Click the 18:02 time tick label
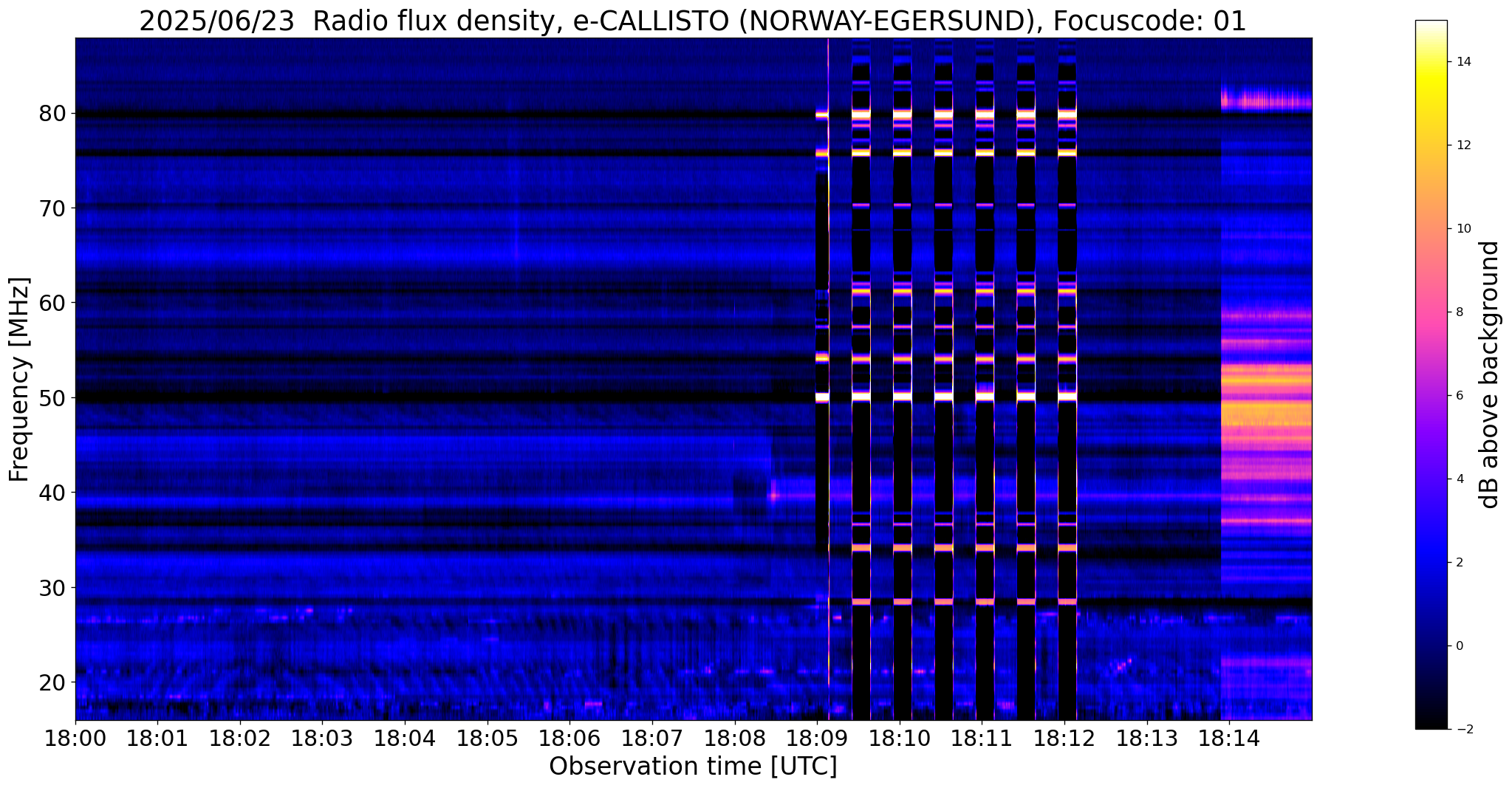This screenshot has height=788, width=1512. [x=240, y=738]
